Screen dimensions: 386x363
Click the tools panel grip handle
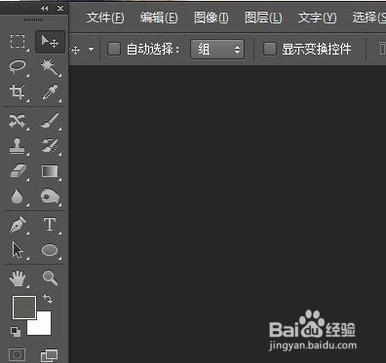coord(34,20)
